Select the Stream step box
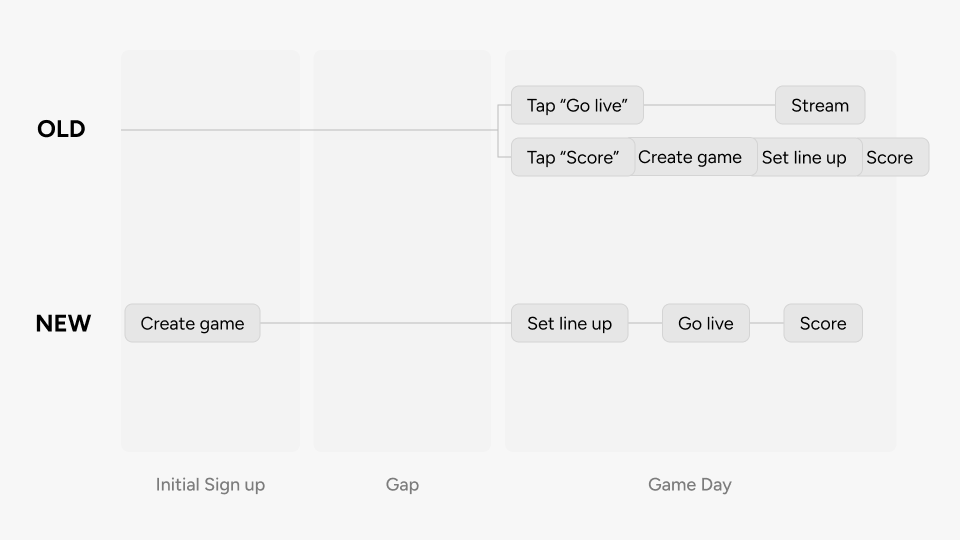The image size is (960, 540). pos(820,105)
